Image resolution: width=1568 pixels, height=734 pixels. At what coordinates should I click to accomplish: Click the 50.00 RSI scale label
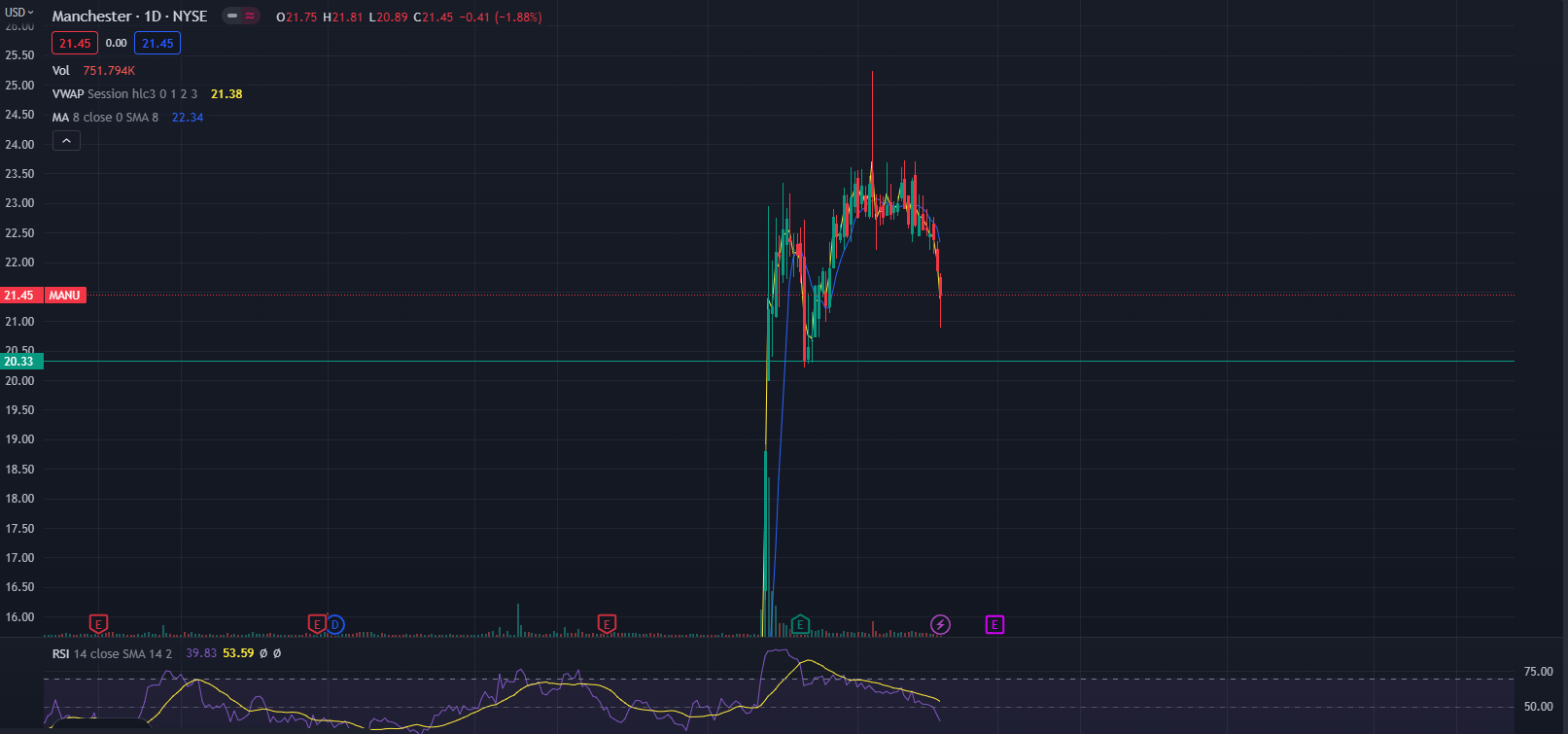coord(1539,707)
